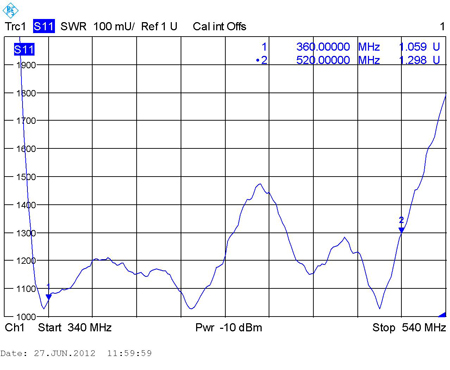Viewport: 450px width, 370px height.
Task: Click the 1.059 U marker 1 value
Action: [x=419, y=47]
